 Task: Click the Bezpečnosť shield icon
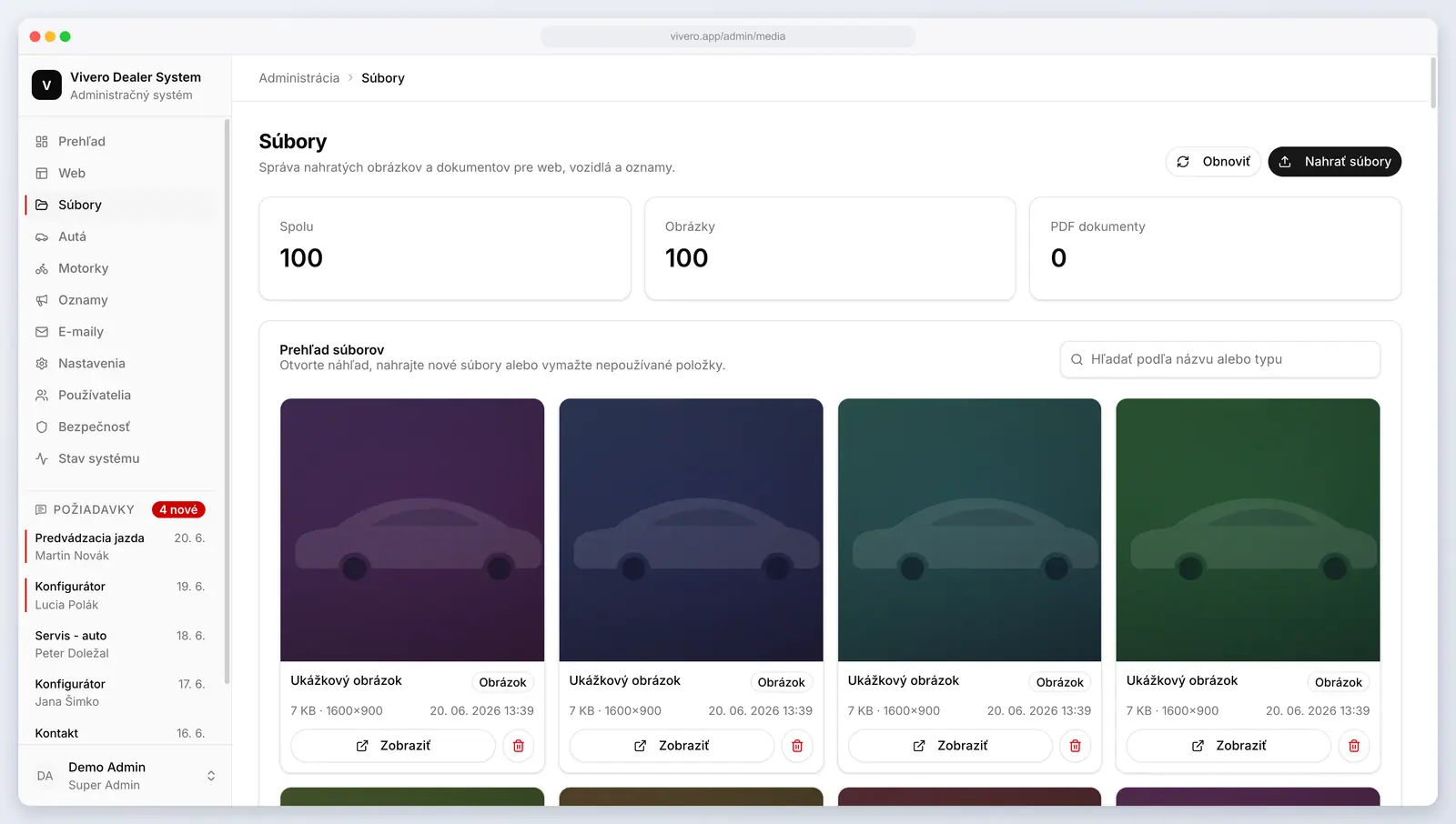pyautogui.click(x=42, y=427)
